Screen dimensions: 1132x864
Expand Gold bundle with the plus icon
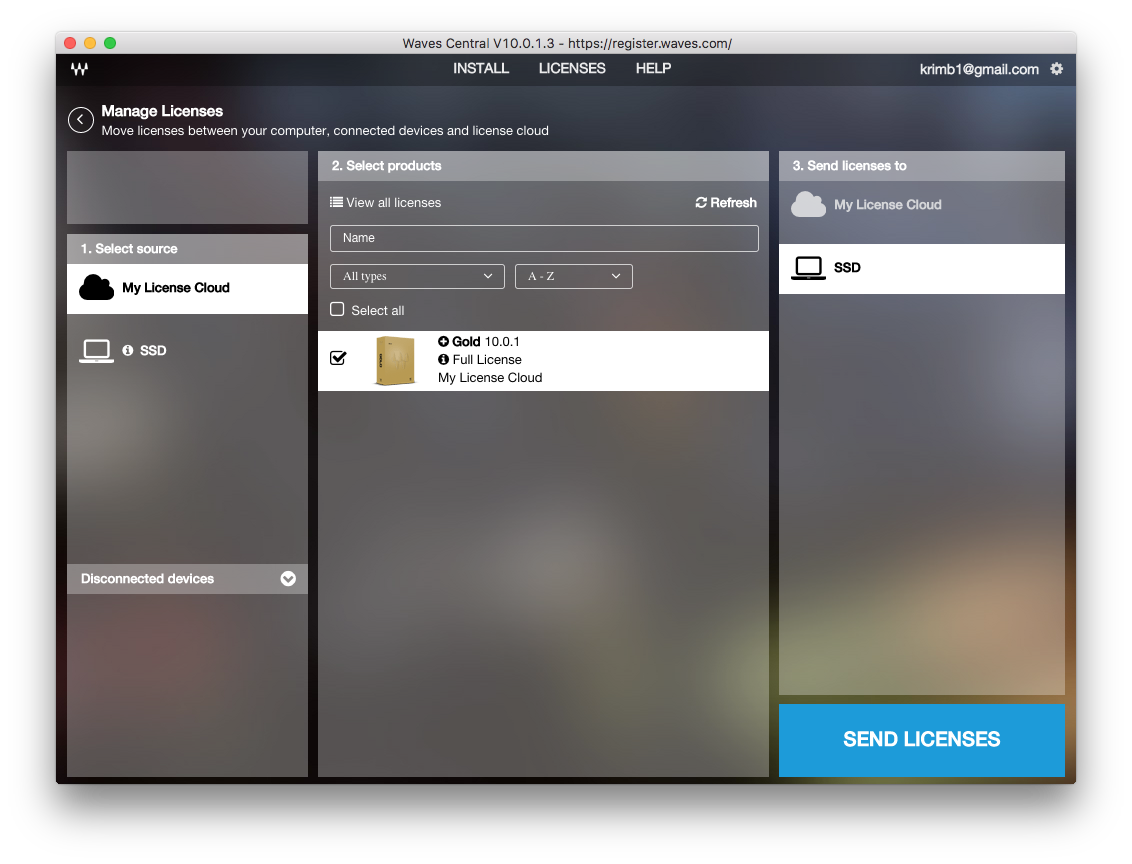coord(443,341)
